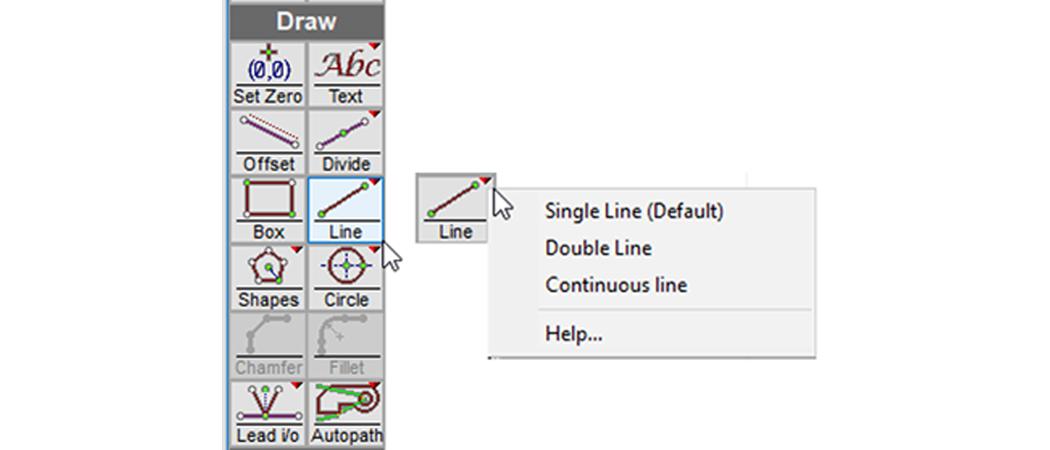Image resolution: width=1050 pixels, height=450 pixels.
Task: Open the Shapes tool
Action: (267, 277)
